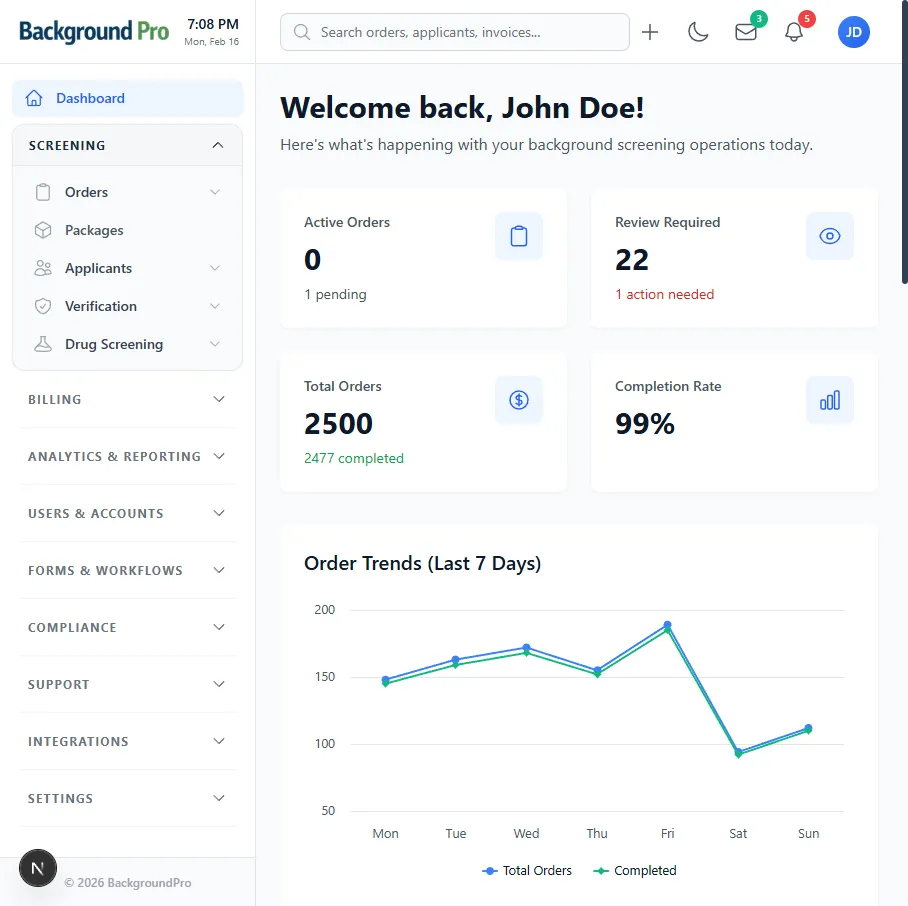
Task: Expand the Billing section
Action: (127, 399)
